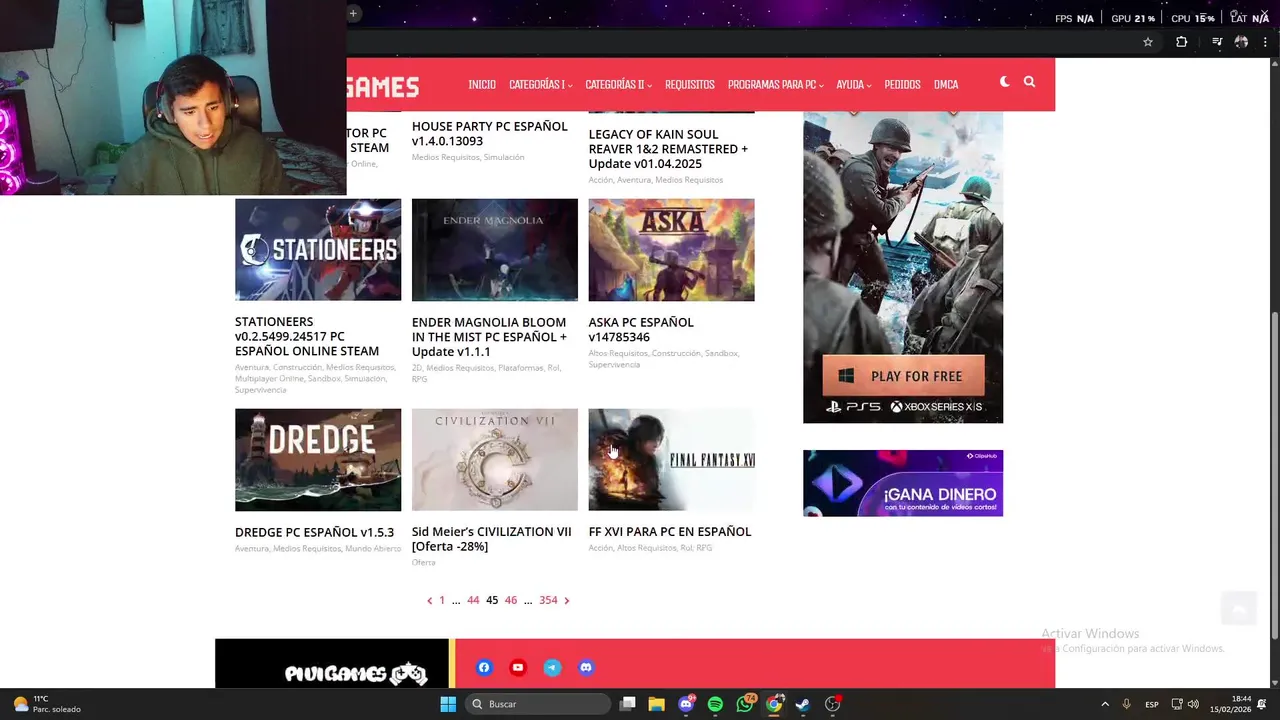Show hidden system tray icons
Screen dimensions: 1280x720
point(1105,704)
